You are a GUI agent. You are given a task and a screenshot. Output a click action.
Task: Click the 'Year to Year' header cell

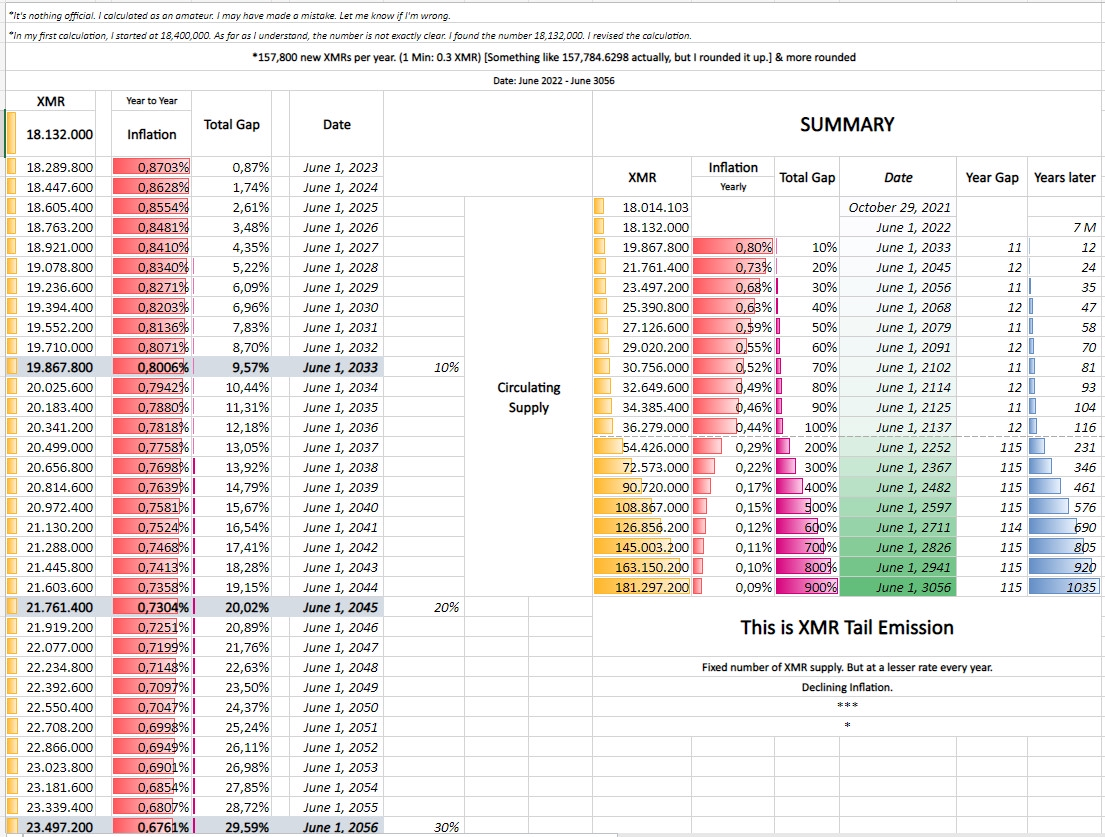152,101
